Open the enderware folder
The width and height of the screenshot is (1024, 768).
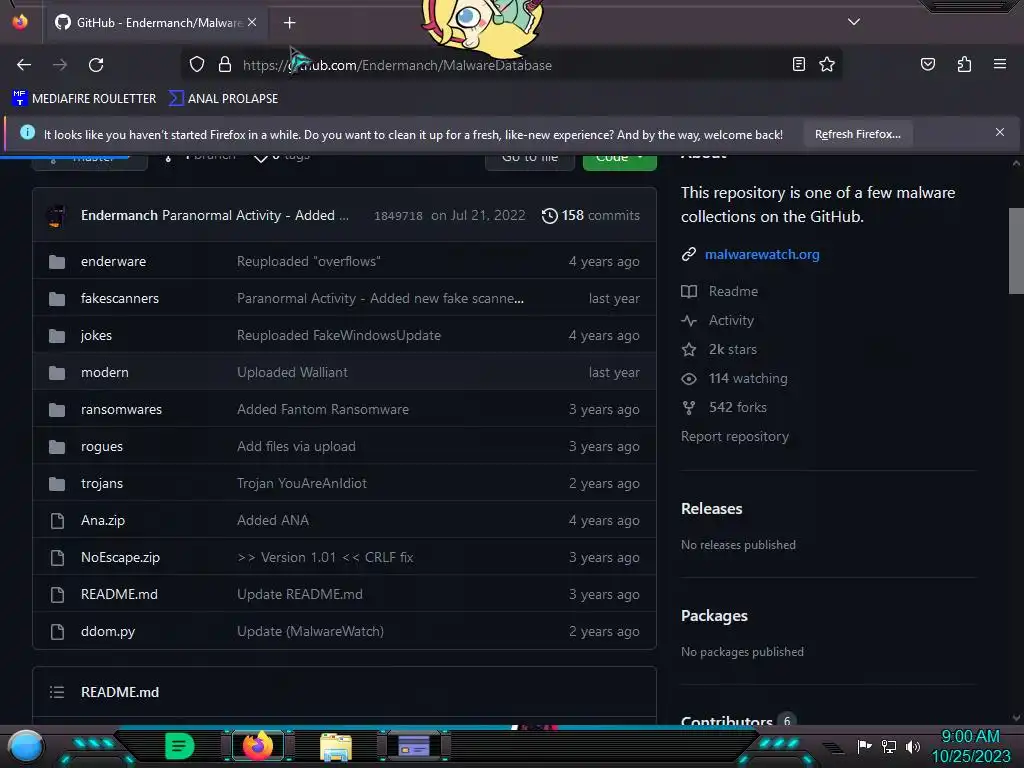[x=114, y=261]
